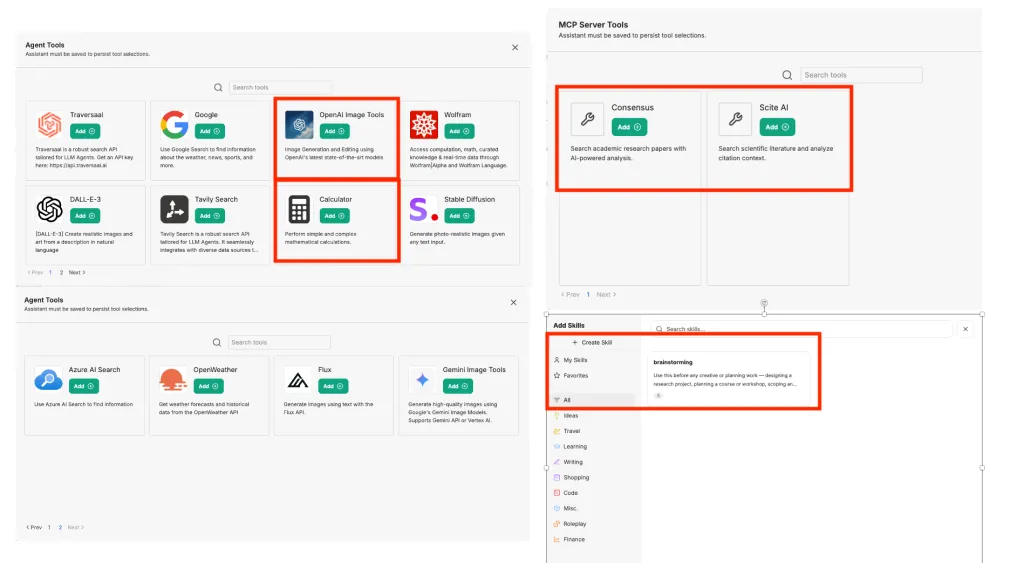Click the Azure AI Search icon
This screenshot has height=563, width=1024.
pyautogui.click(x=48, y=379)
